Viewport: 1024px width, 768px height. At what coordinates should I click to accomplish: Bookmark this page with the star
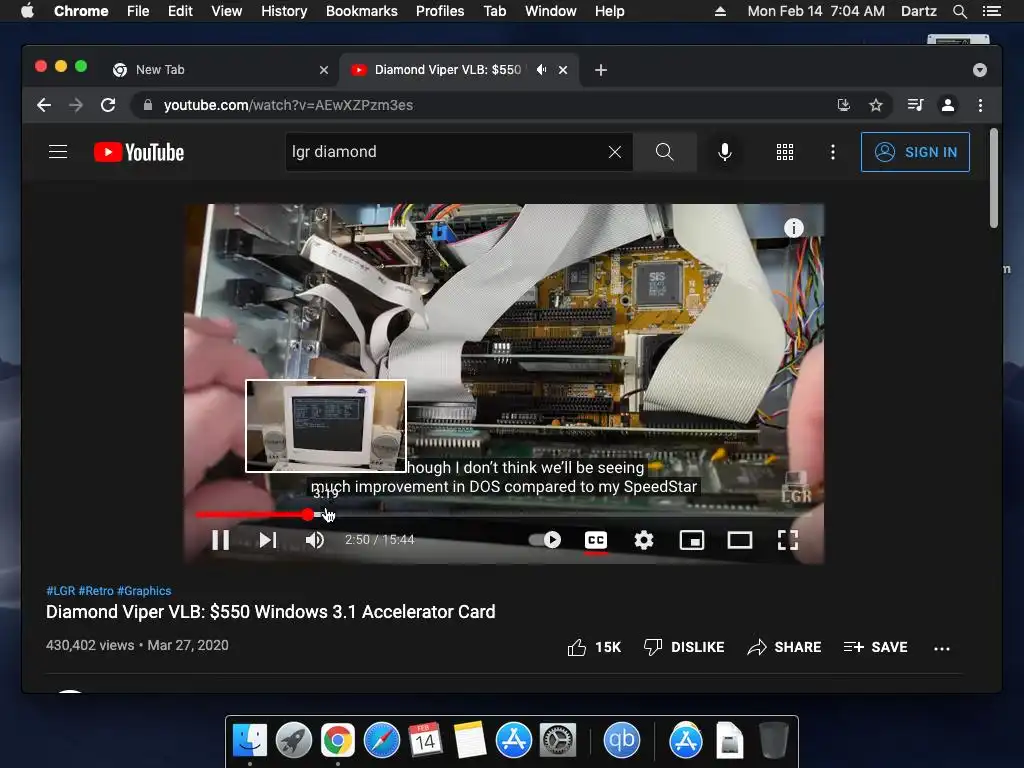[x=876, y=105]
